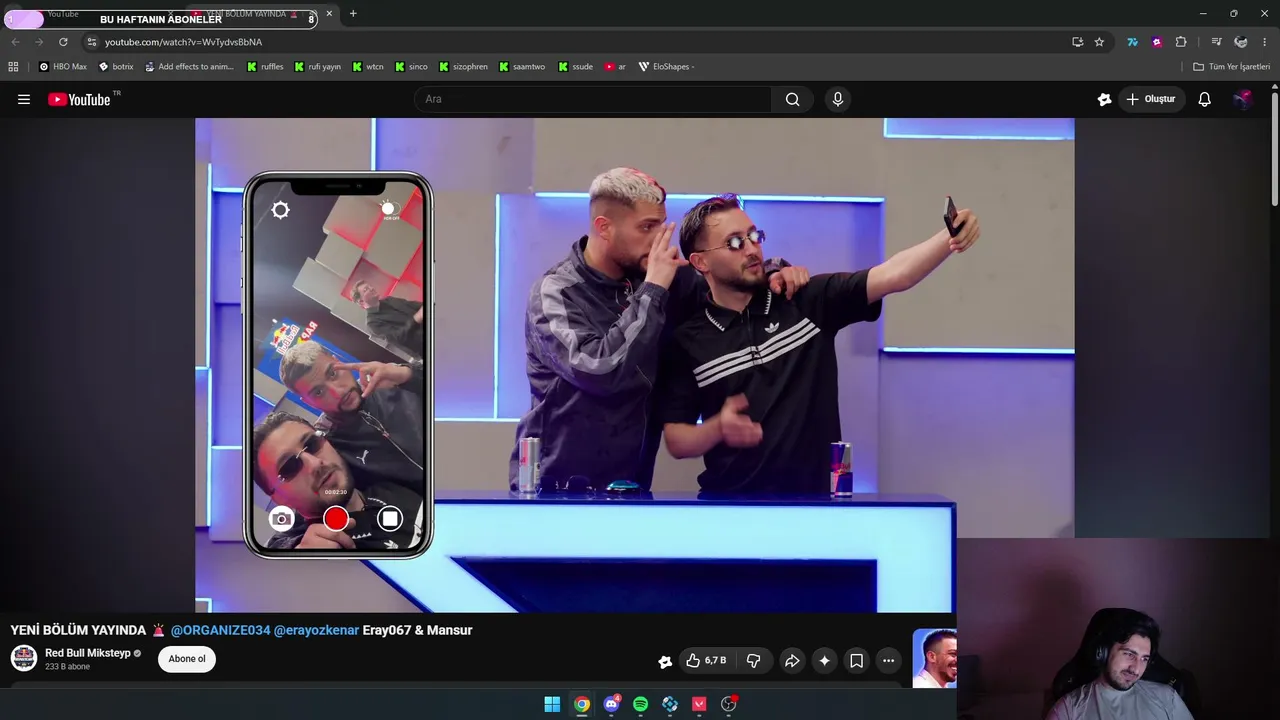Focus the YouTube Ara search field
The width and height of the screenshot is (1280, 720).
tap(592, 99)
